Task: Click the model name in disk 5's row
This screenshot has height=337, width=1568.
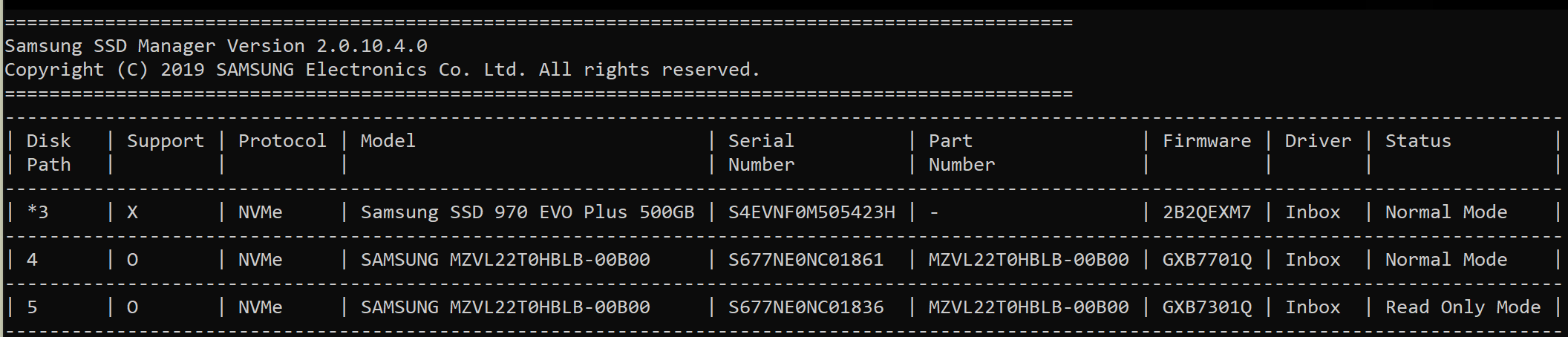Action: point(505,307)
